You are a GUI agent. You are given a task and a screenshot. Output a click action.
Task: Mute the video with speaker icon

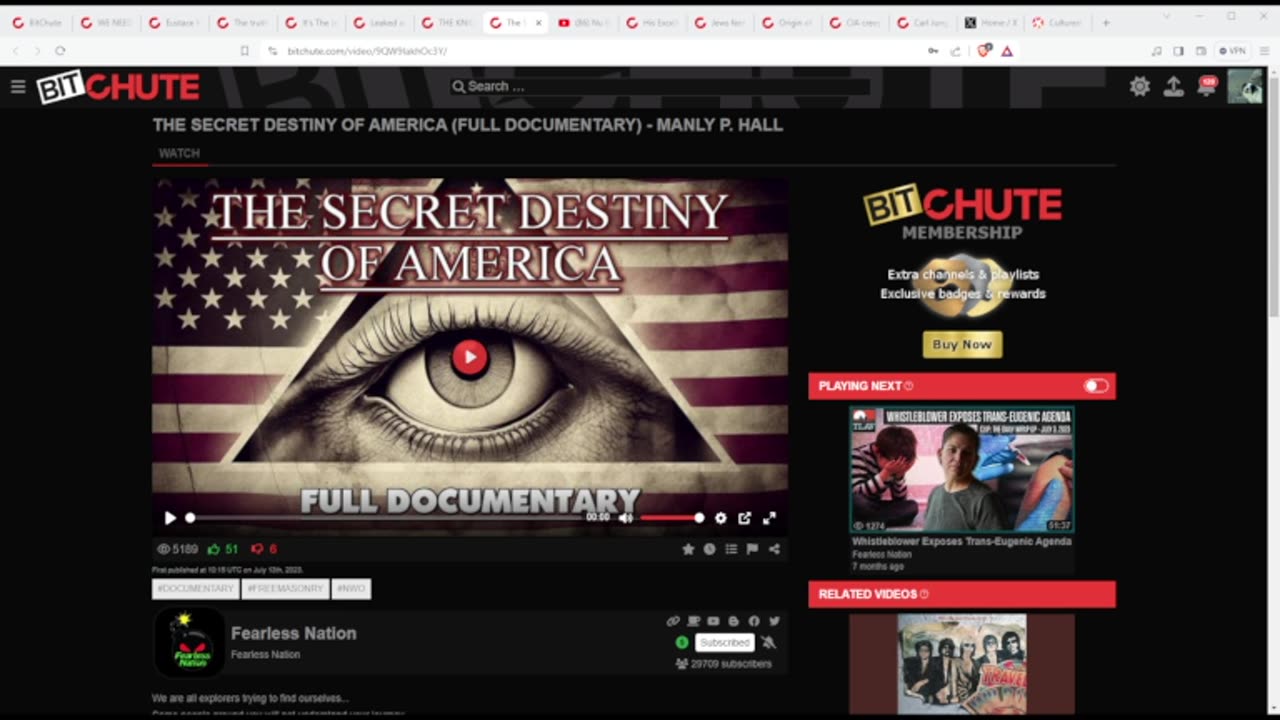click(x=626, y=518)
